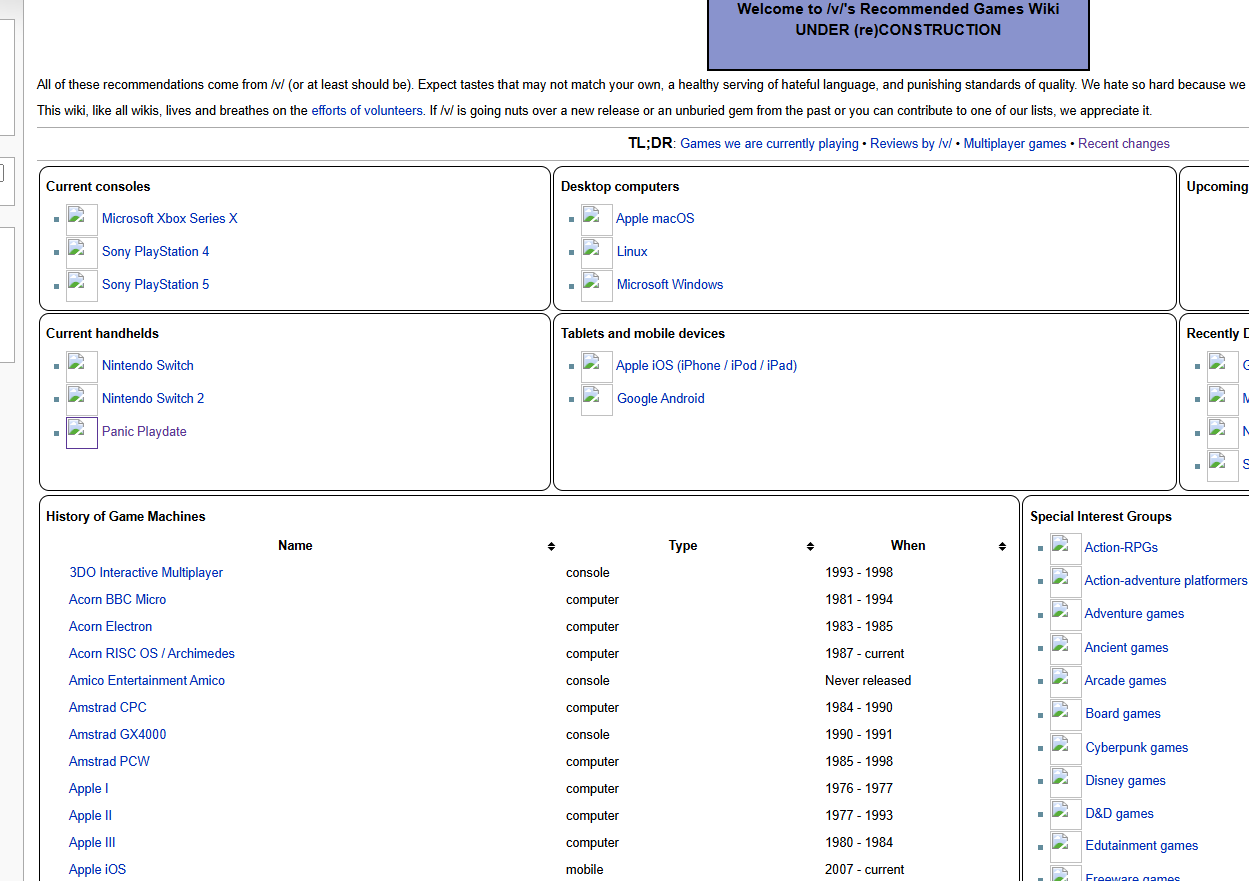Open Sony PlayStation 5 link
The image size is (1249, 881).
pos(156,285)
